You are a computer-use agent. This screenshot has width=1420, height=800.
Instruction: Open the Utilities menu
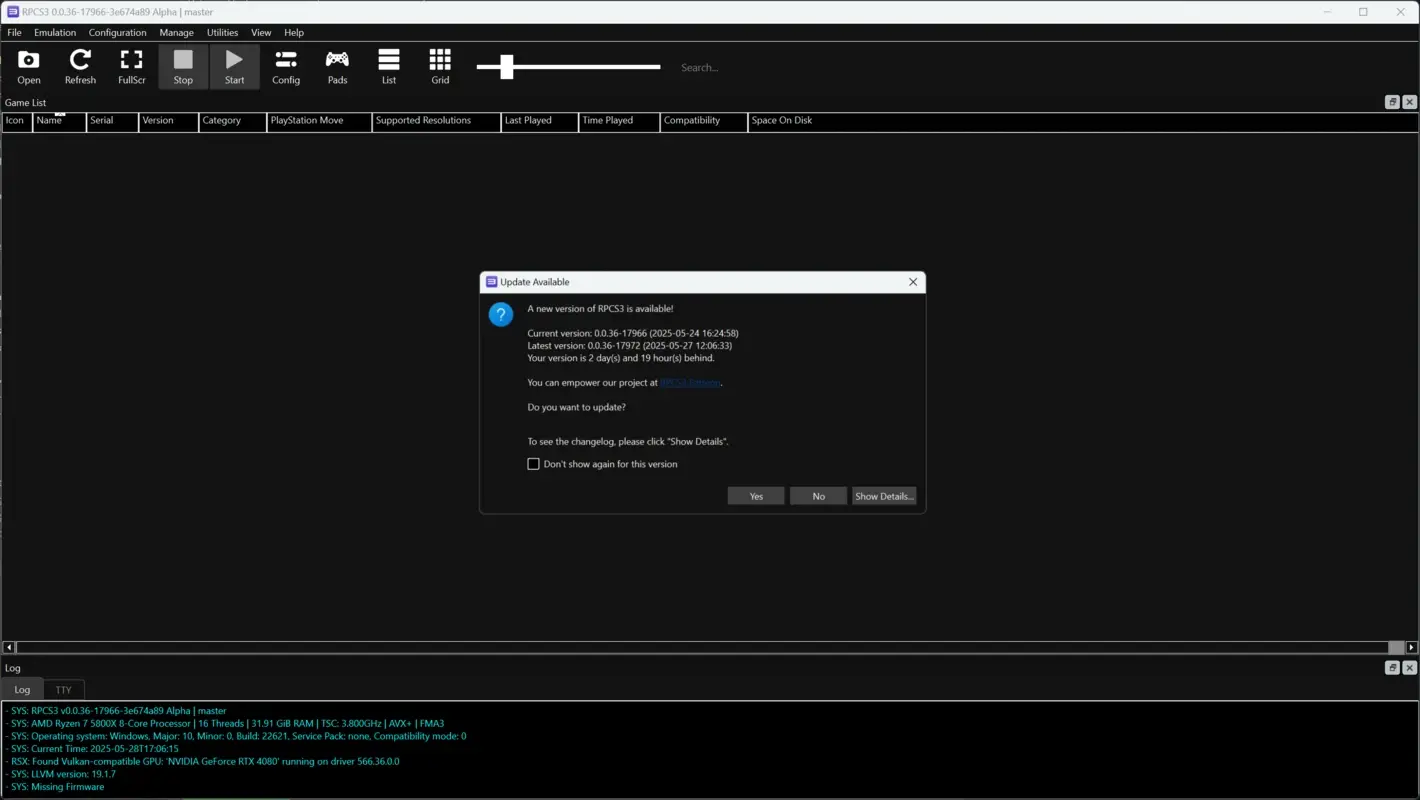coord(222,32)
